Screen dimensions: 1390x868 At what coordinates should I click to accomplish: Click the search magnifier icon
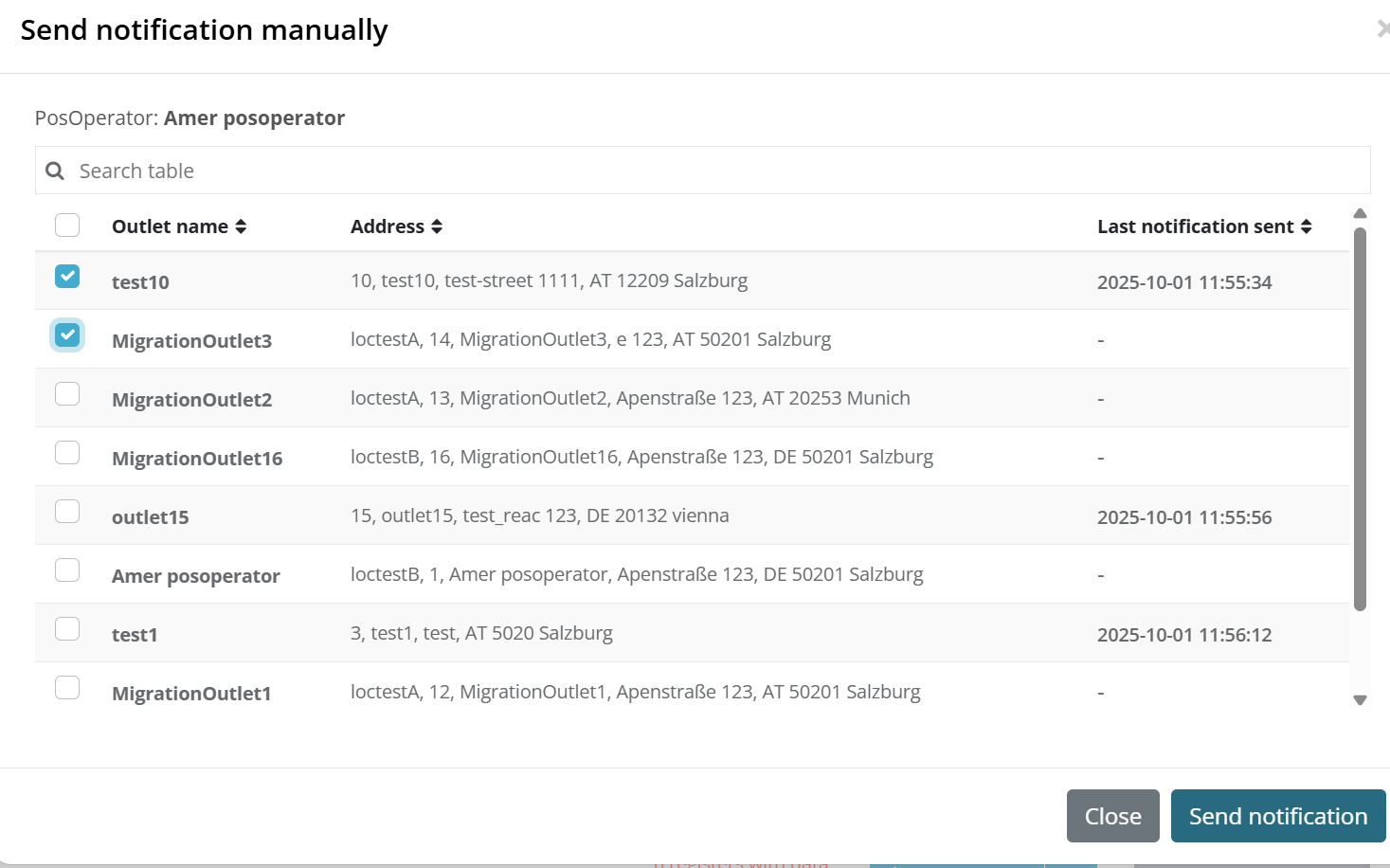click(55, 171)
